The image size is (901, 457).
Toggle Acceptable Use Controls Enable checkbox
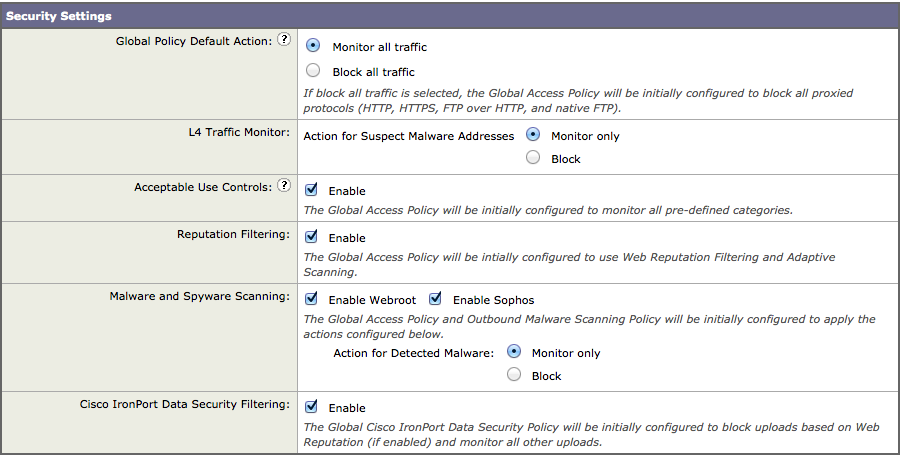(x=312, y=189)
